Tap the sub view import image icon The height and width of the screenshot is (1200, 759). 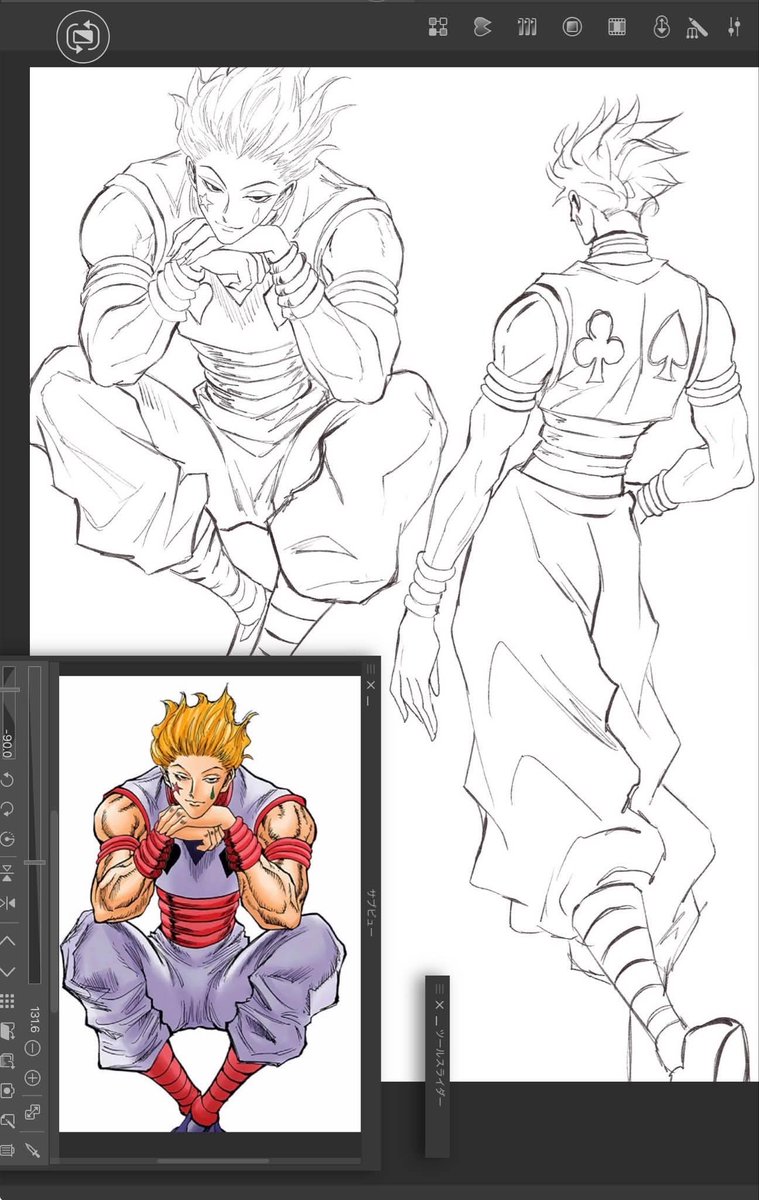(x=7, y=1030)
